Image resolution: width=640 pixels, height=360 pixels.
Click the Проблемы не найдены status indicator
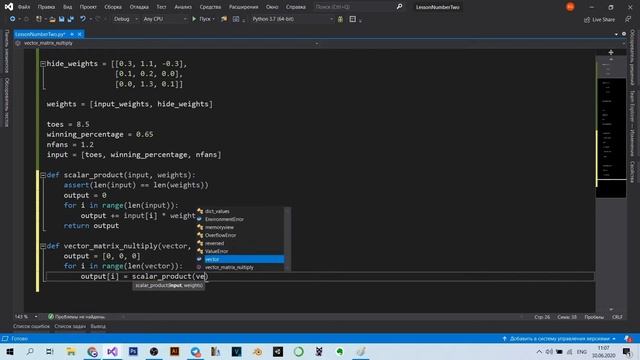coord(76,317)
